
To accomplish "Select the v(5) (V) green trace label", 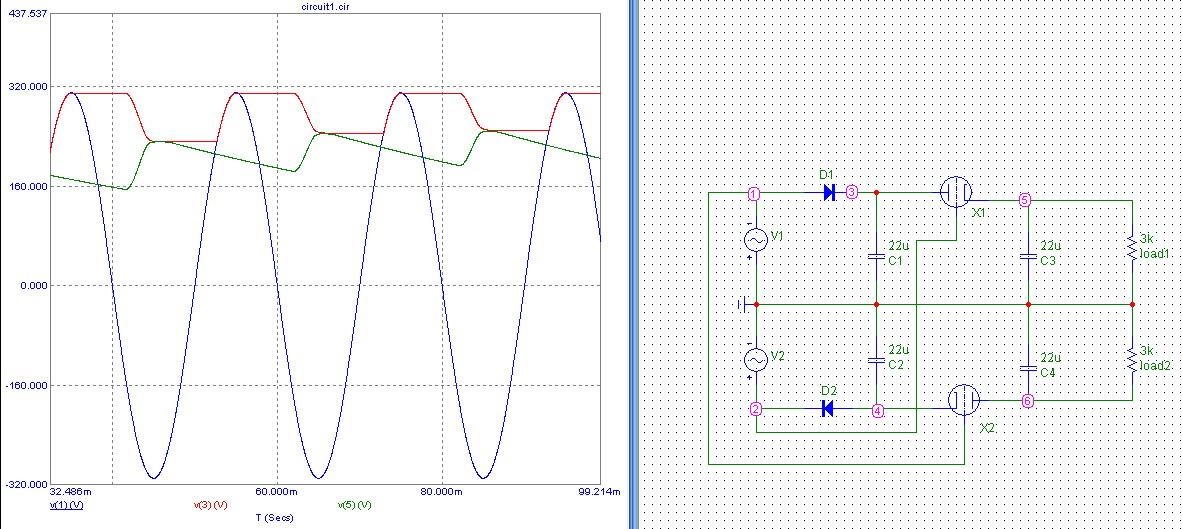I will pyautogui.click(x=355, y=504).
